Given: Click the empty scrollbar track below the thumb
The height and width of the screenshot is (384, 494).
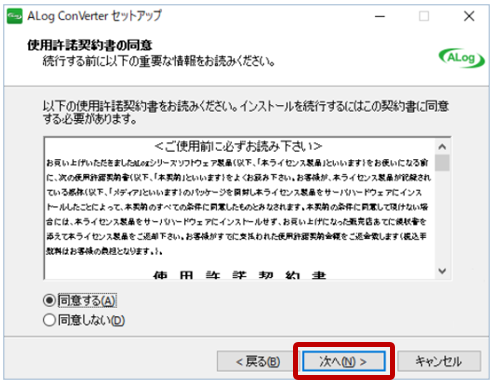Looking at the screenshot, I should tap(442, 217).
